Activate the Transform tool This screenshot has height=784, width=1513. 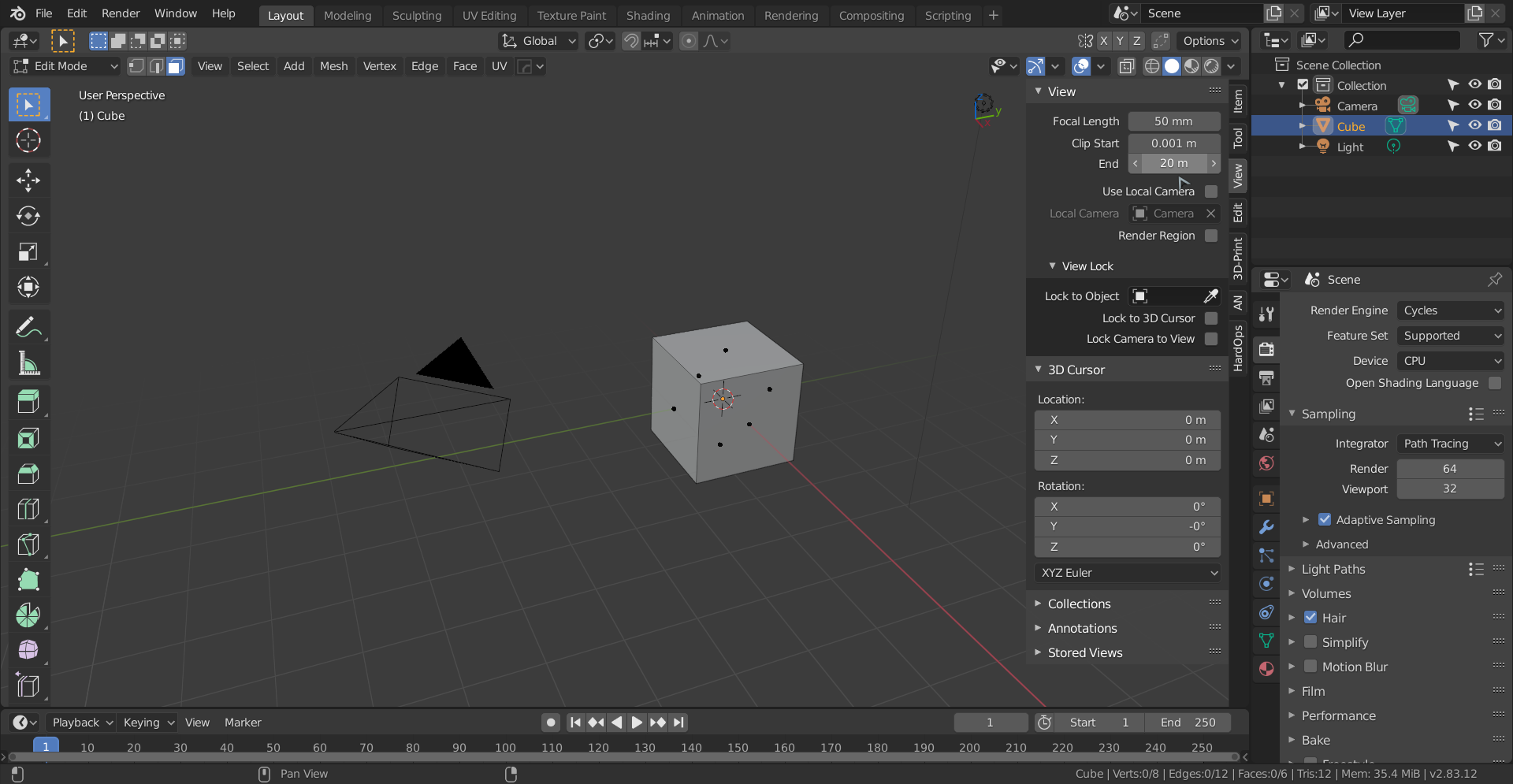pos(28,287)
